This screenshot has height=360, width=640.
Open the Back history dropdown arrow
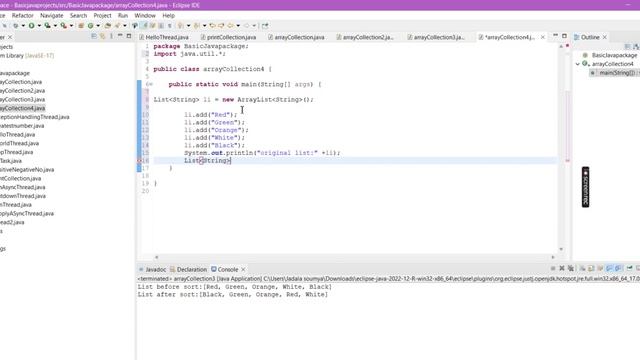238,26
